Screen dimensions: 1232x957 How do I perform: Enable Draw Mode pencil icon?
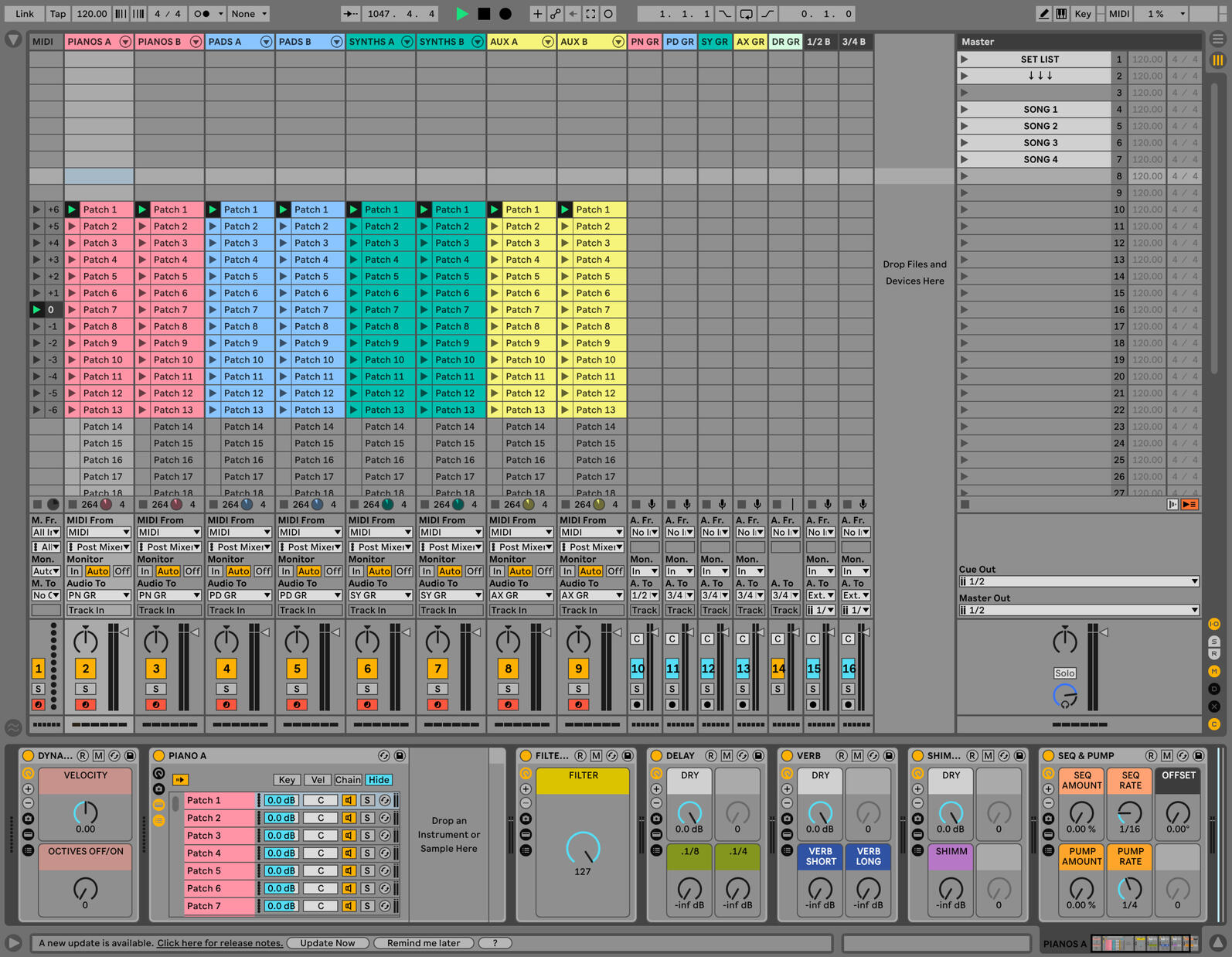pyautogui.click(x=1043, y=14)
